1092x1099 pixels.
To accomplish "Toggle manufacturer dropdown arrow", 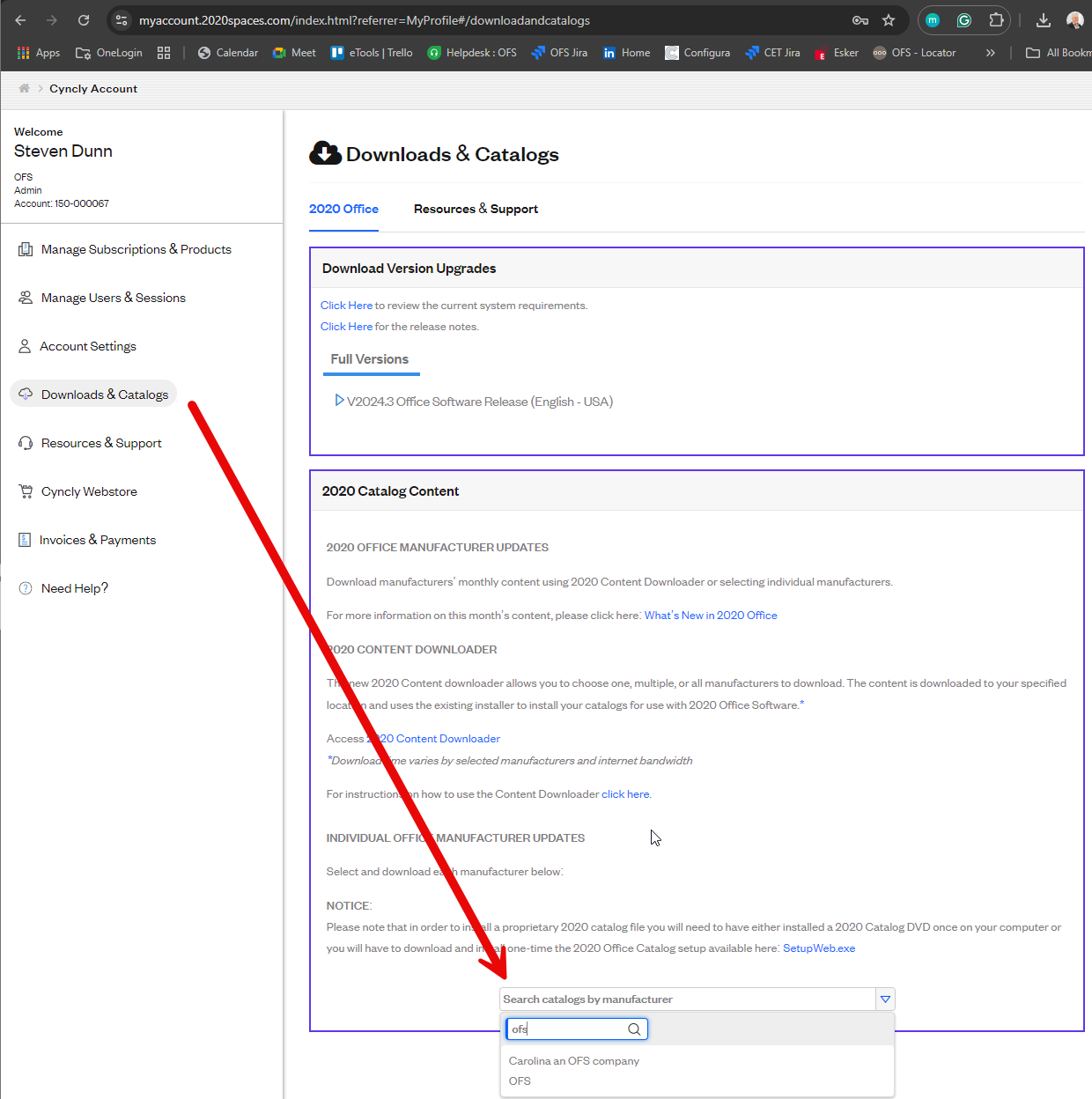I will click(x=886, y=999).
